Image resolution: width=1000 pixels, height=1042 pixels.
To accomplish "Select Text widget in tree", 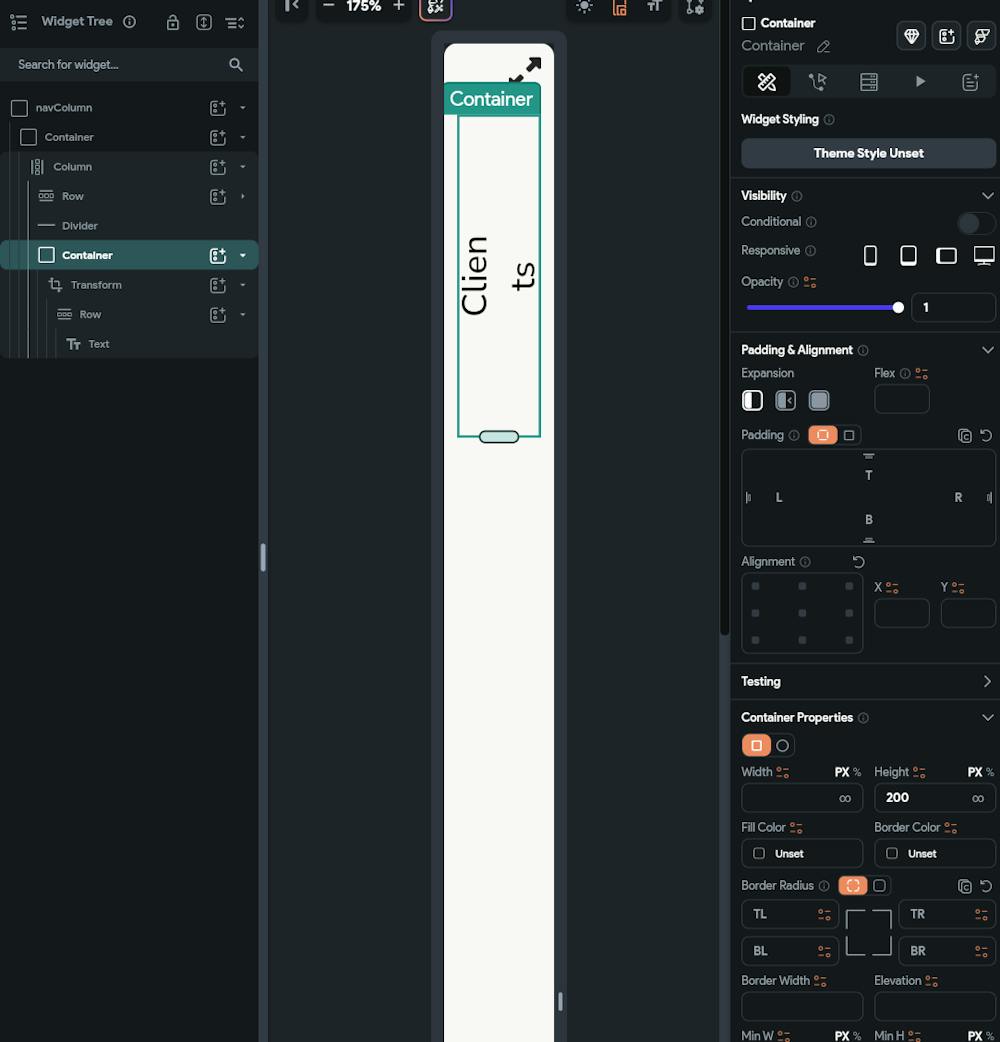I will (130, 344).
